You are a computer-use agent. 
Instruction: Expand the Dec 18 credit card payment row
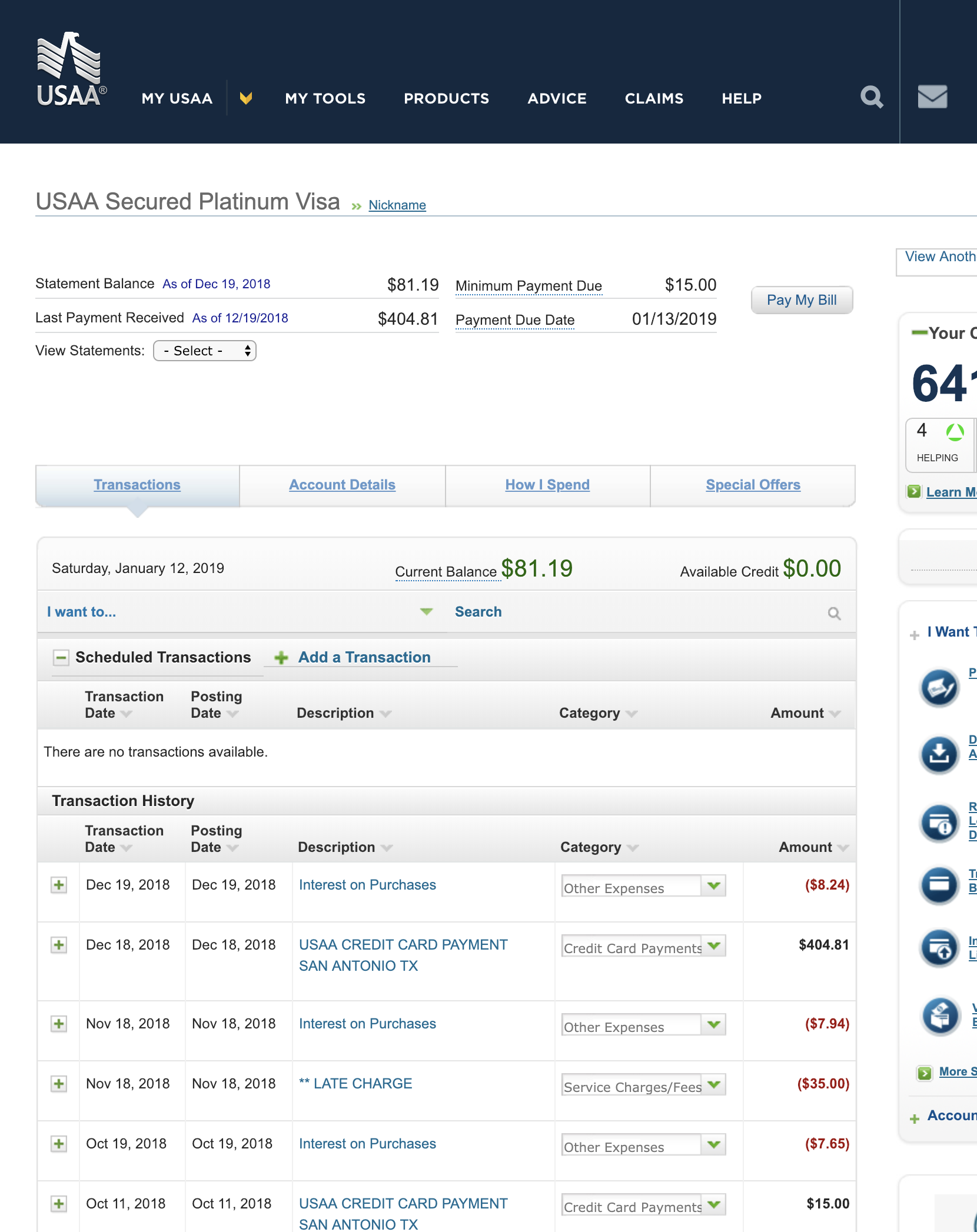pyautogui.click(x=58, y=945)
